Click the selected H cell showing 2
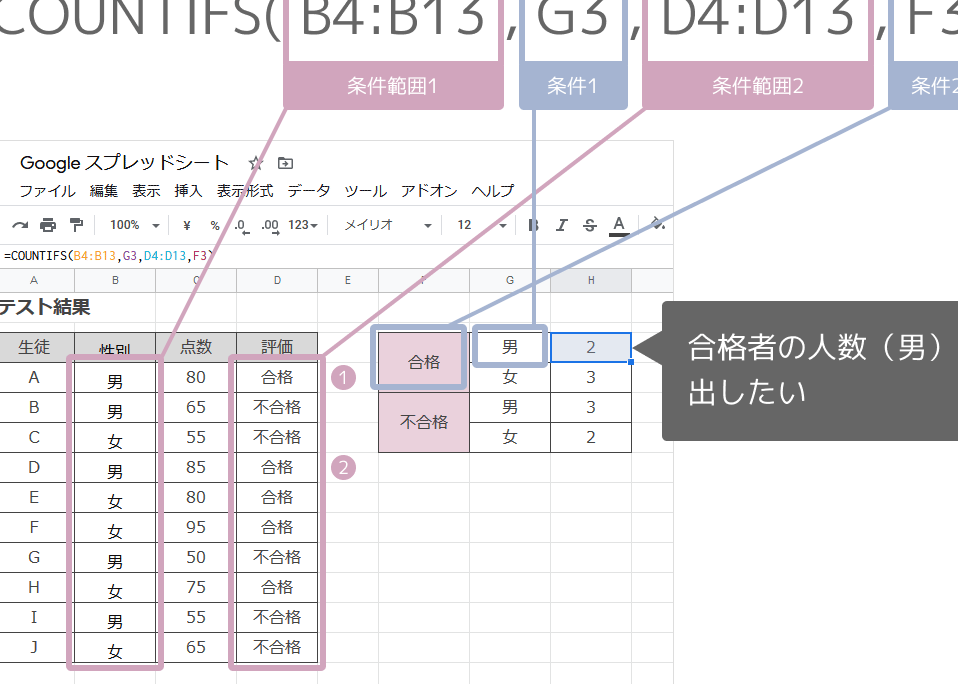Image resolution: width=958 pixels, height=684 pixels. tap(591, 347)
